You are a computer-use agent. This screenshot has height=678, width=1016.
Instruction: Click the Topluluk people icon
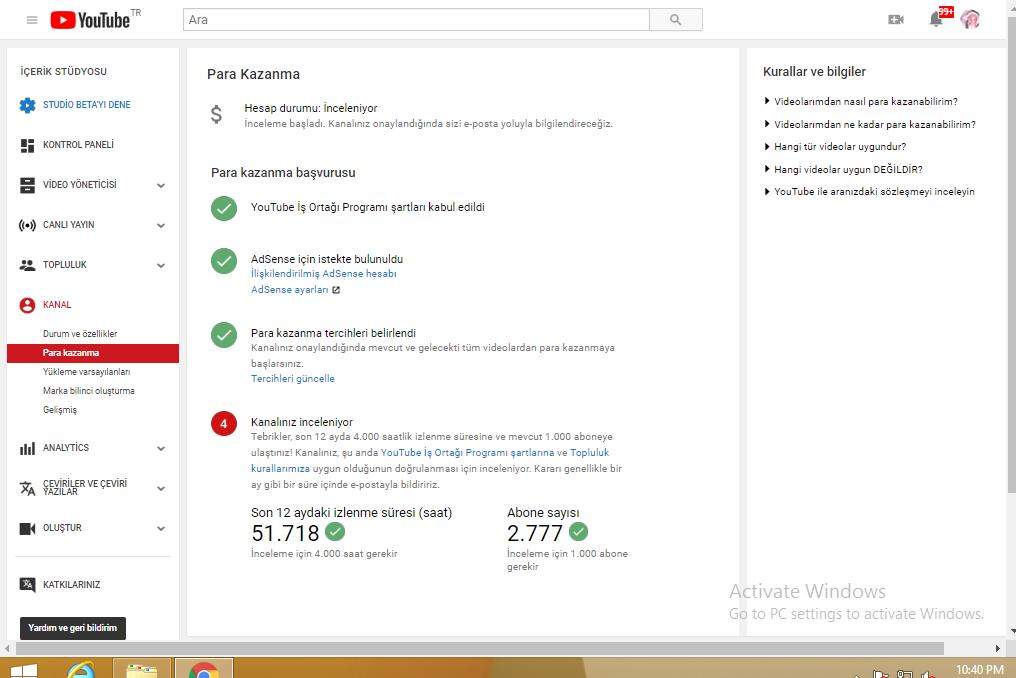pyautogui.click(x=27, y=265)
